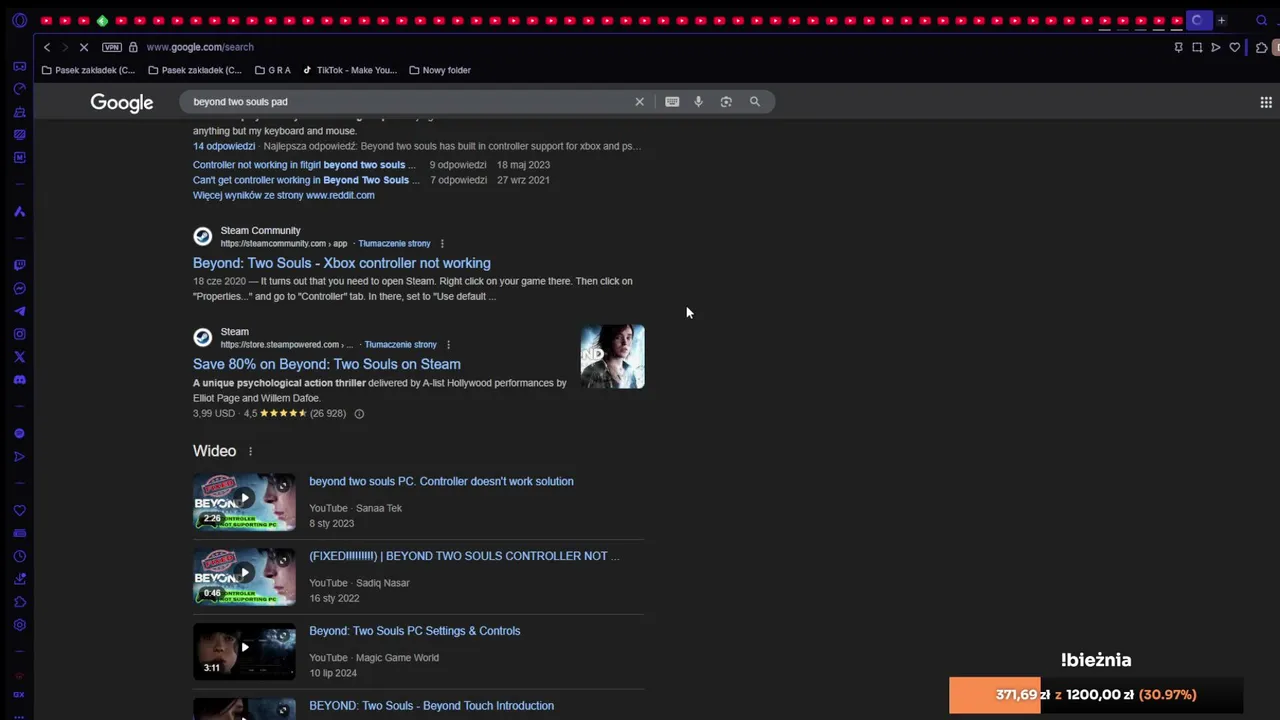Open Messenger in the sidebar
Viewport: 1280px width, 720px height.
coord(19,288)
